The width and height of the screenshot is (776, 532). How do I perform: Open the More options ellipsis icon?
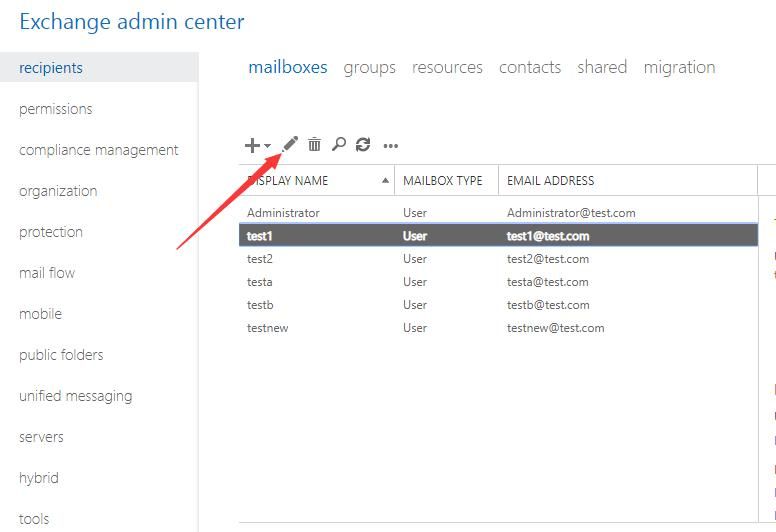pos(390,145)
